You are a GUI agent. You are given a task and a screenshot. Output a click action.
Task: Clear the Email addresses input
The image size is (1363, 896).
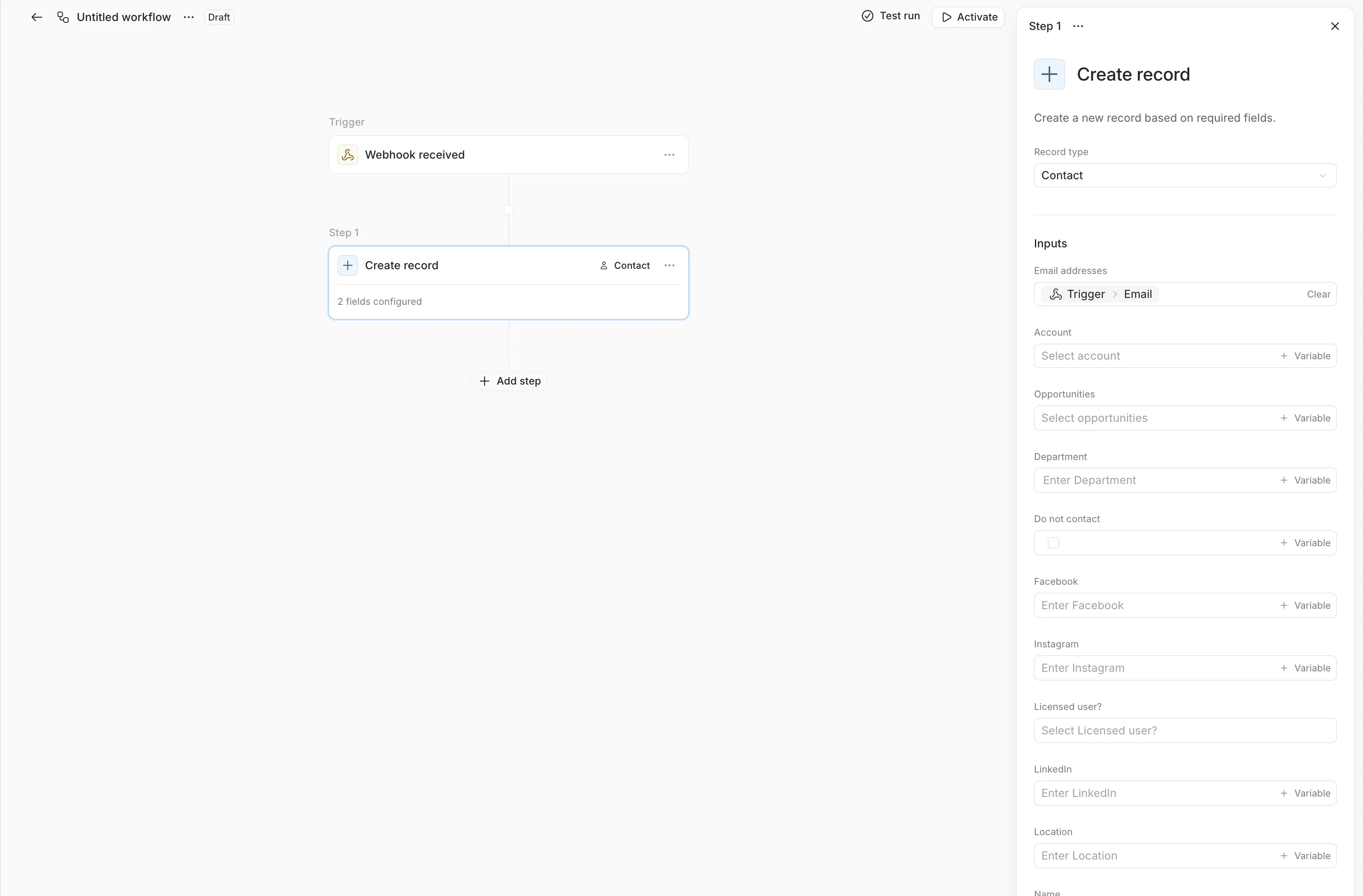tap(1319, 294)
